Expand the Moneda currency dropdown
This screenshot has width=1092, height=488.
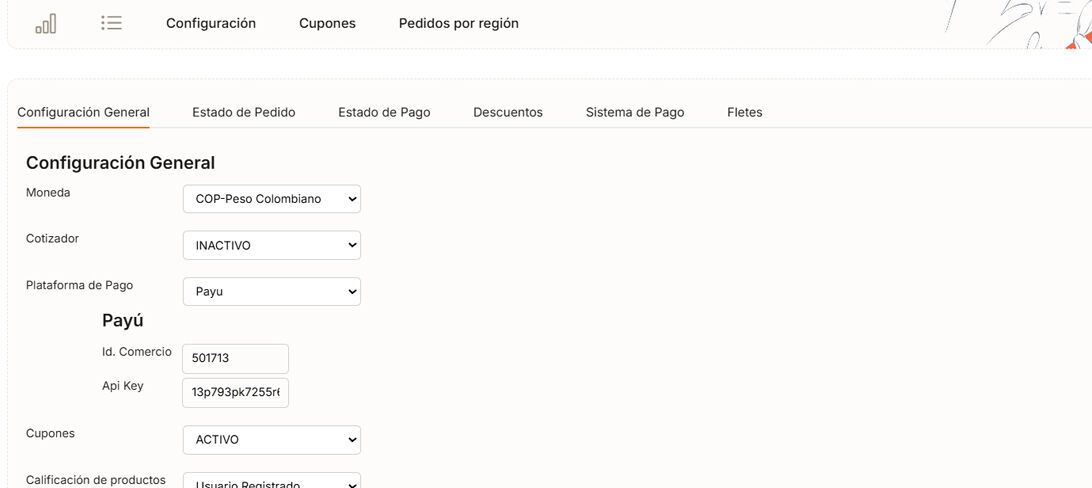click(271, 199)
